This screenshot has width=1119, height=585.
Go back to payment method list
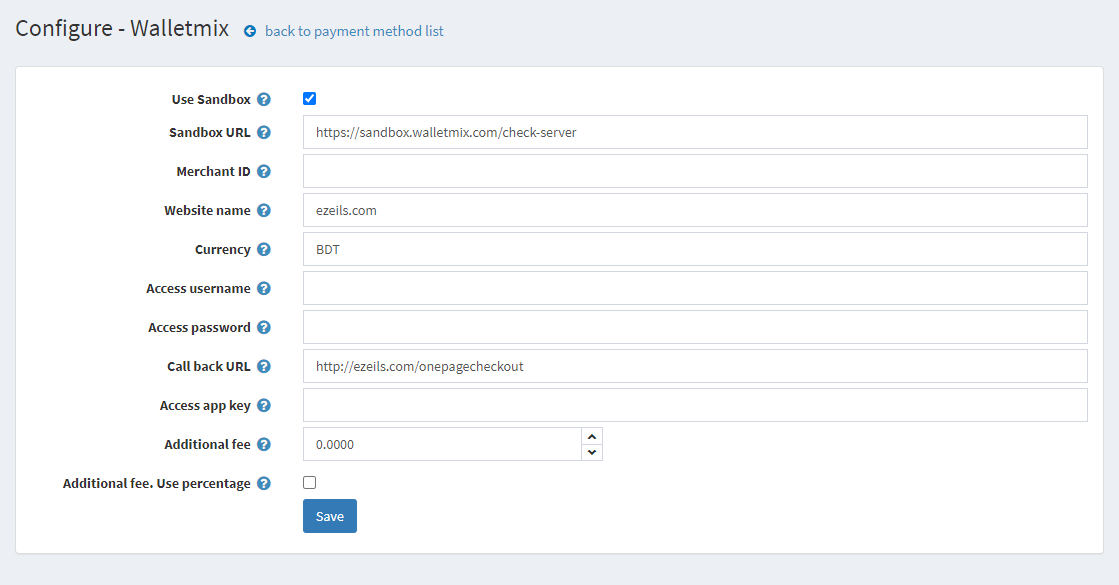pos(354,31)
